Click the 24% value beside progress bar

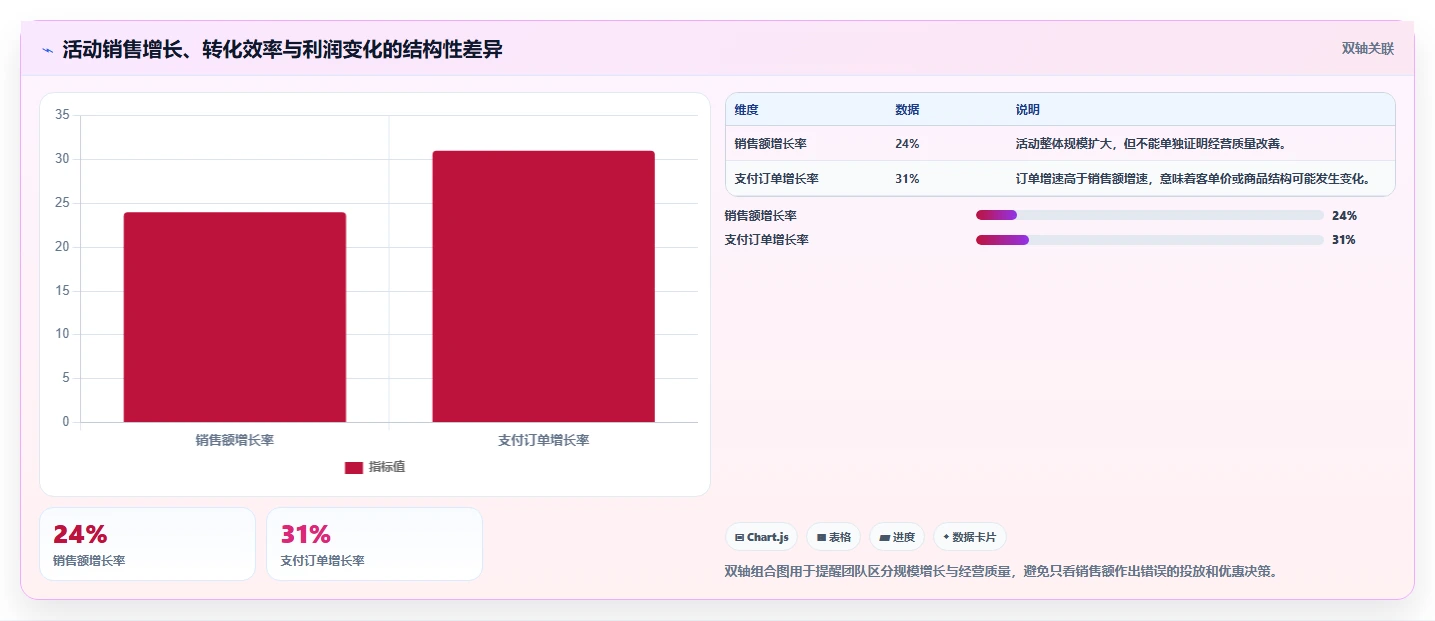pos(1344,216)
